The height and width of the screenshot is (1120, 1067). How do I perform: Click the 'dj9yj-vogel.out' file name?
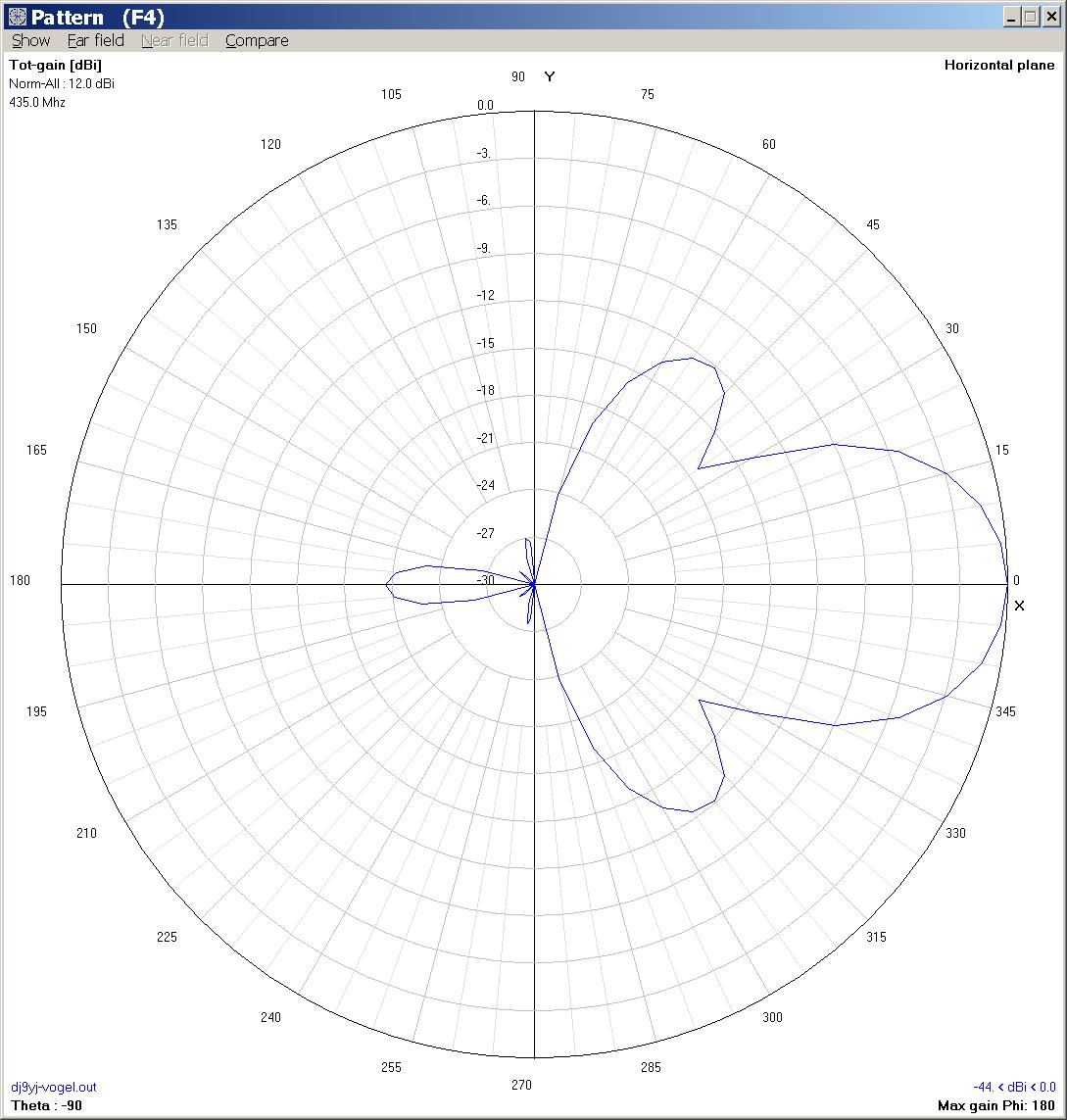pyautogui.click(x=54, y=1087)
